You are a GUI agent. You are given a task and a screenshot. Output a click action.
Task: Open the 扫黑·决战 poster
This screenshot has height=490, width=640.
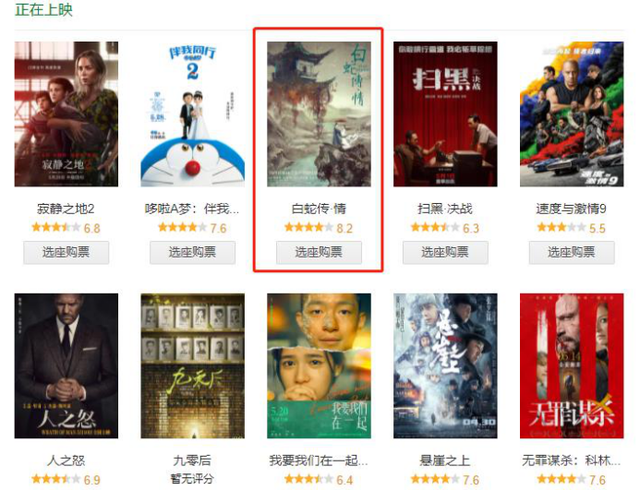click(x=445, y=114)
